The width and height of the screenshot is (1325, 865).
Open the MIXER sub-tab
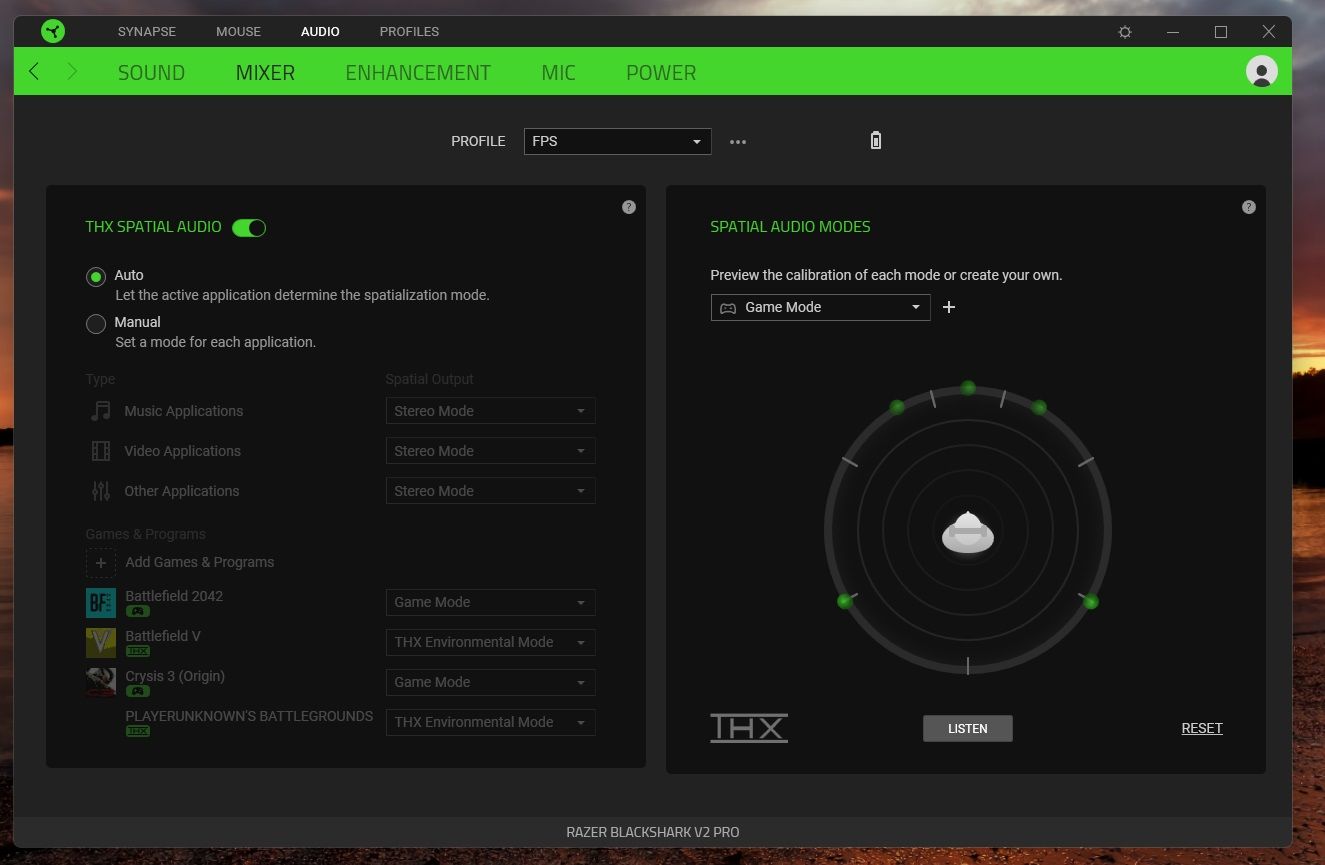pyautogui.click(x=265, y=72)
